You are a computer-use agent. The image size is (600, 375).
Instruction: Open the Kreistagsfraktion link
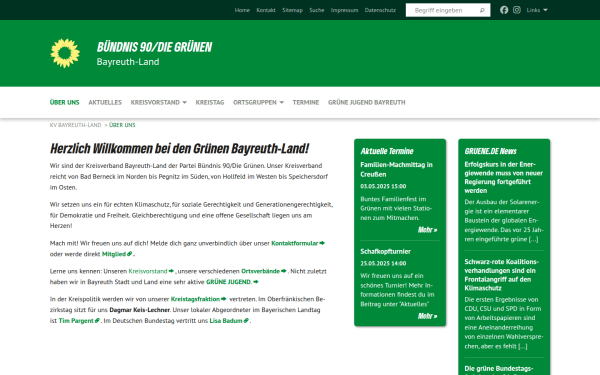point(198,299)
